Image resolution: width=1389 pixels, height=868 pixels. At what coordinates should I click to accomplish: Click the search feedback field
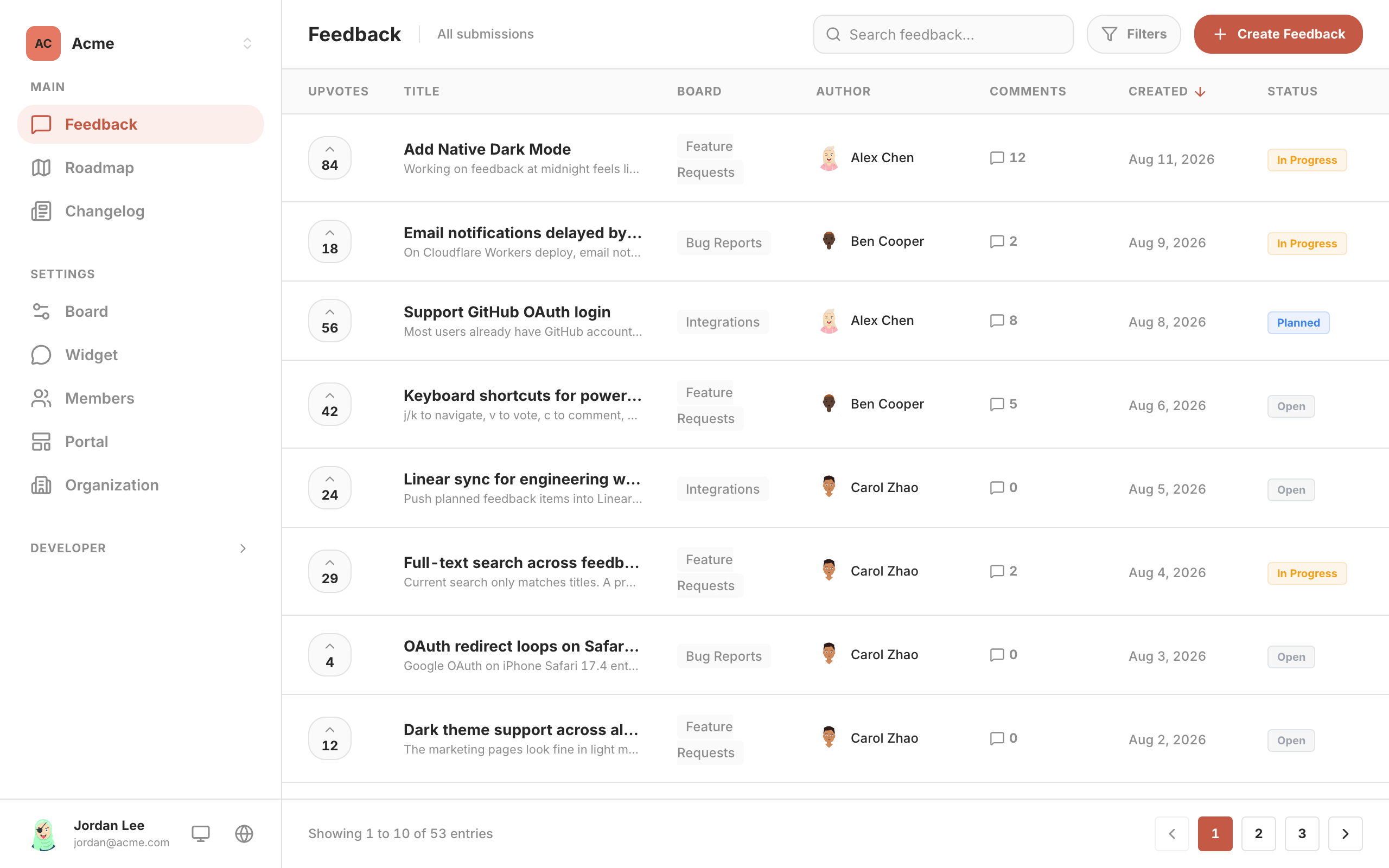(943, 34)
